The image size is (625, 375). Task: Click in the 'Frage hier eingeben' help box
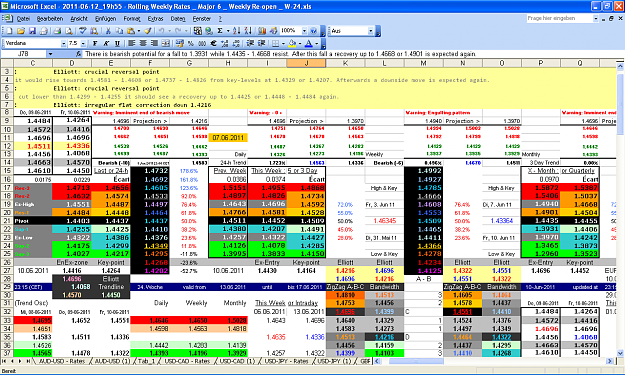click(x=560, y=19)
